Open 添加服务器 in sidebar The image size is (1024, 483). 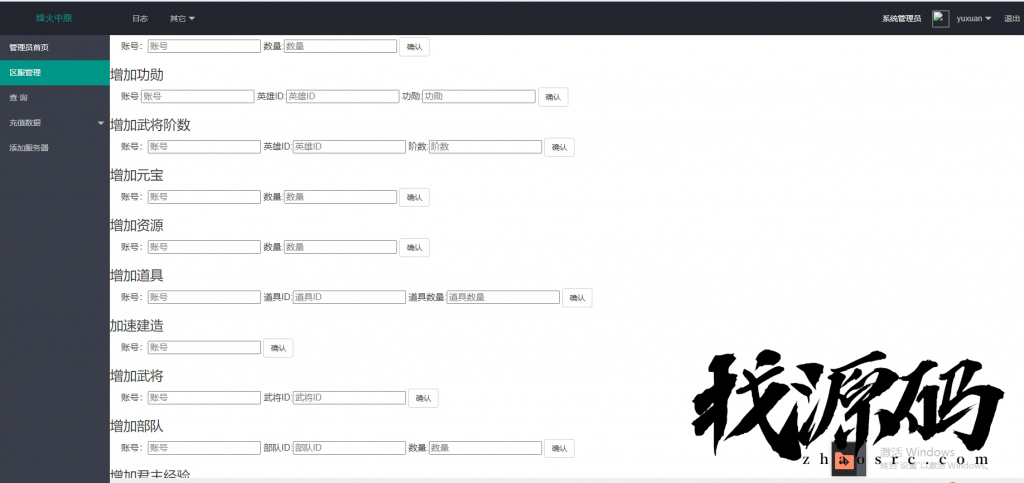coord(55,148)
